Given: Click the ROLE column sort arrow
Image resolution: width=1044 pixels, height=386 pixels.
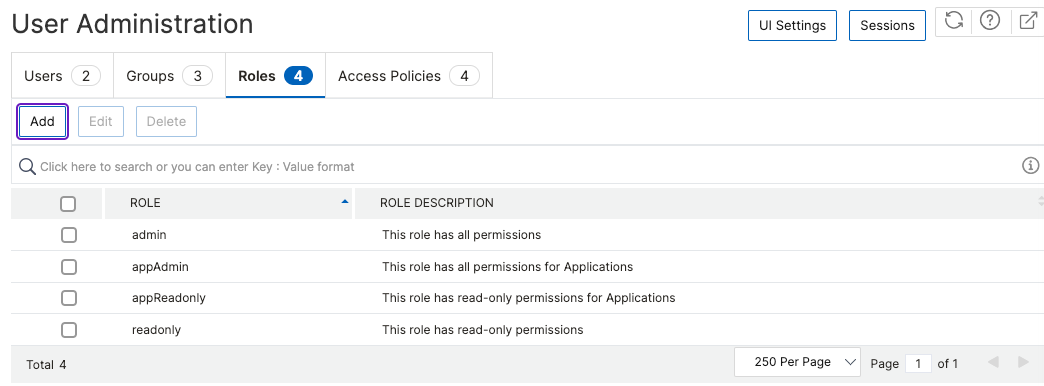Looking at the screenshot, I should (x=345, y=201).
